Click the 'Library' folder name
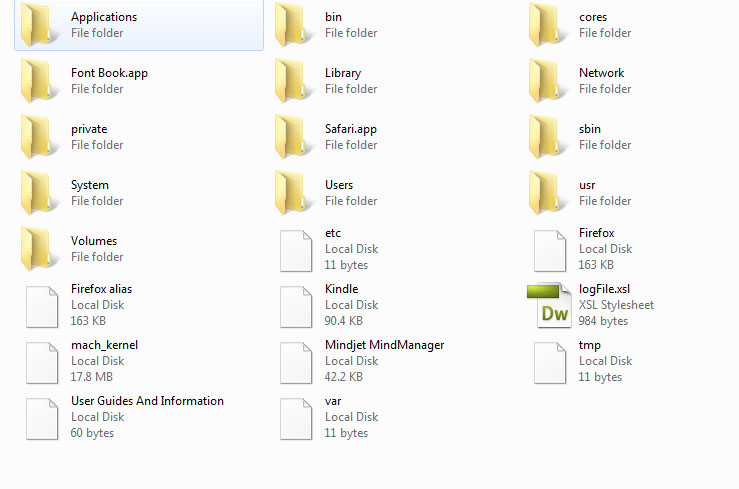This screenshot has width=739, height=489. (343, 73)
